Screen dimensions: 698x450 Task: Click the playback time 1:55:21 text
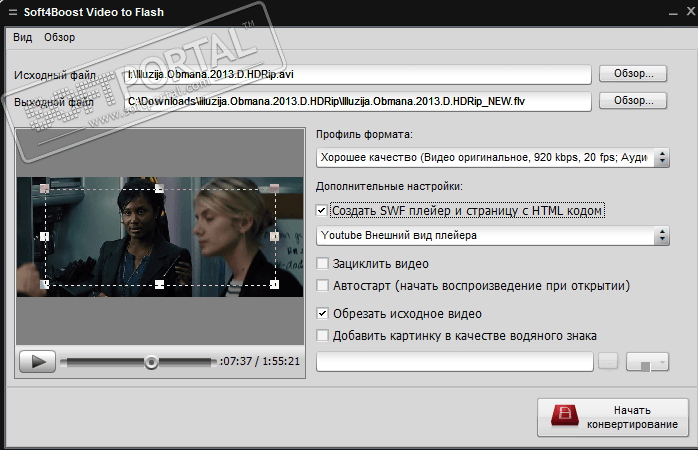(x=281, y=361)
